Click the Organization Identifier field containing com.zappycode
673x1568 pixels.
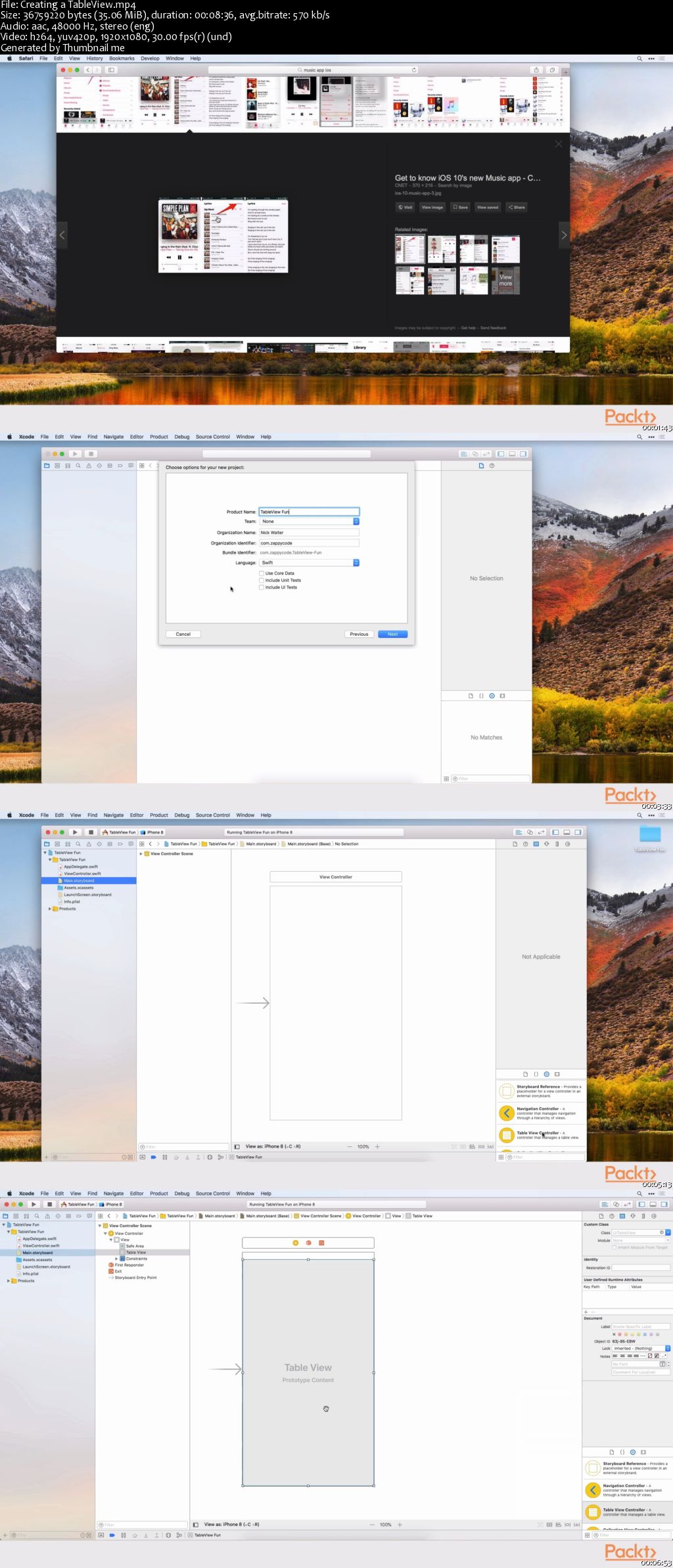pyautogui.click(x=309, y=543)
